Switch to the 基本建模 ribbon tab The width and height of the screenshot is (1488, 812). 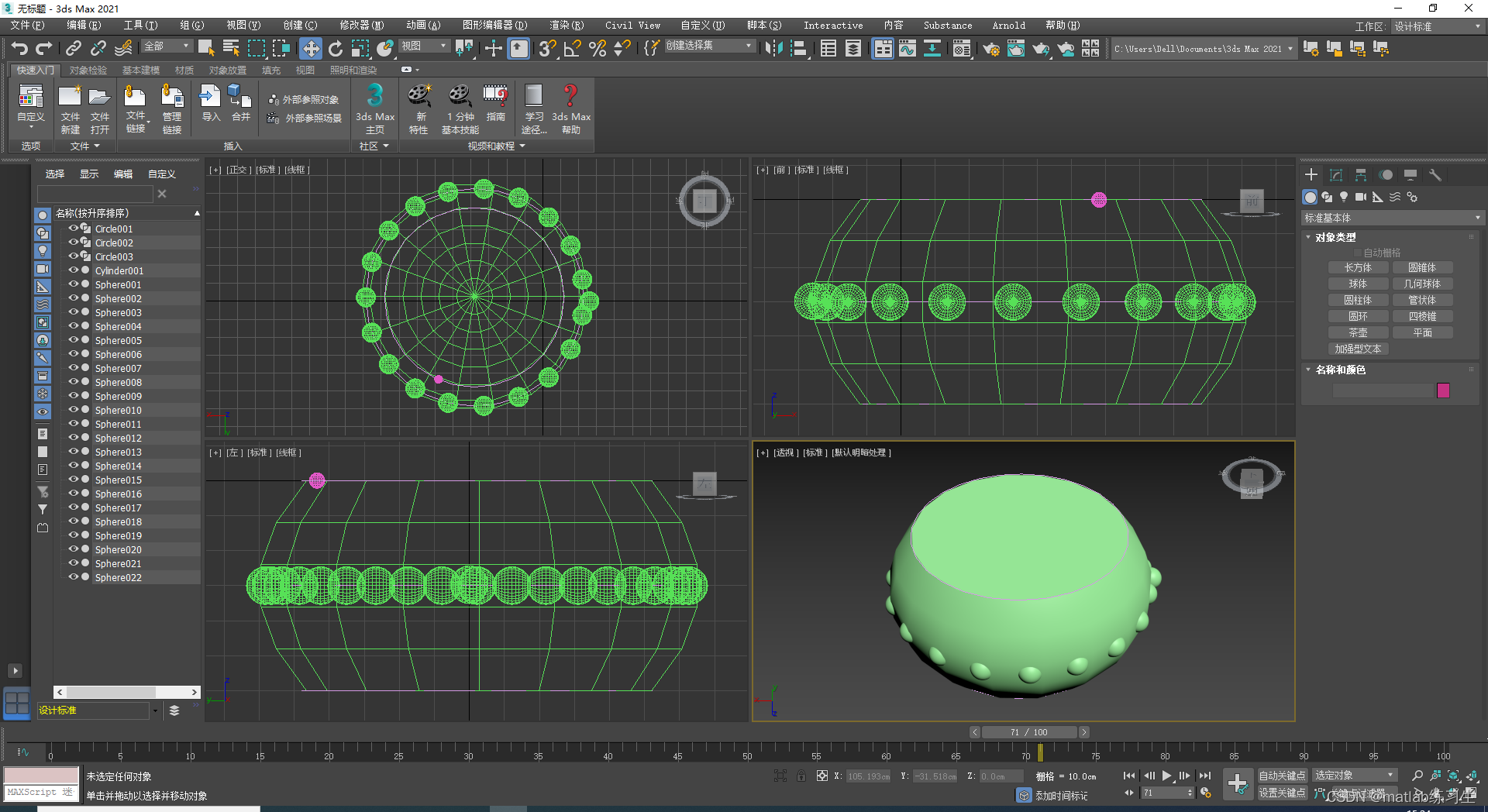click(x=140, y=70)
